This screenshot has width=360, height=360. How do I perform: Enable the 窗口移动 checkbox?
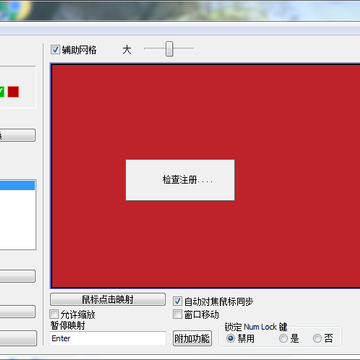(x=178, y=314)
